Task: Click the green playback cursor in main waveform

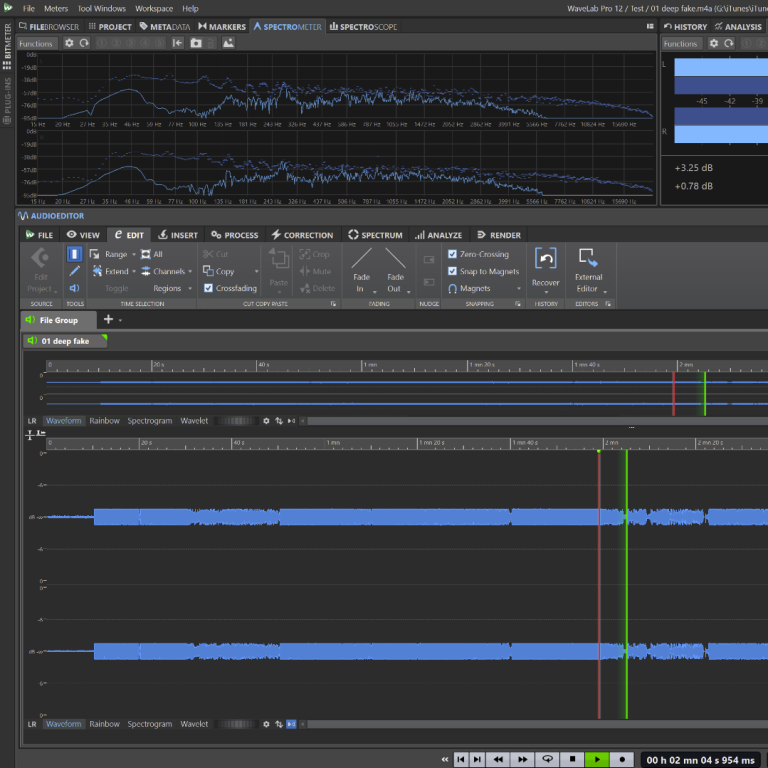Action: coord(626,580)
